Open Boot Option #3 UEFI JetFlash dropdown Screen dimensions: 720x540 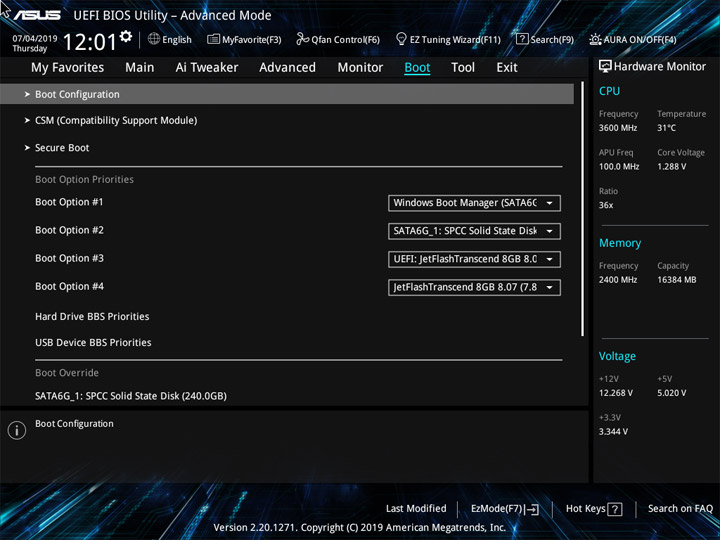click(474, 259)
